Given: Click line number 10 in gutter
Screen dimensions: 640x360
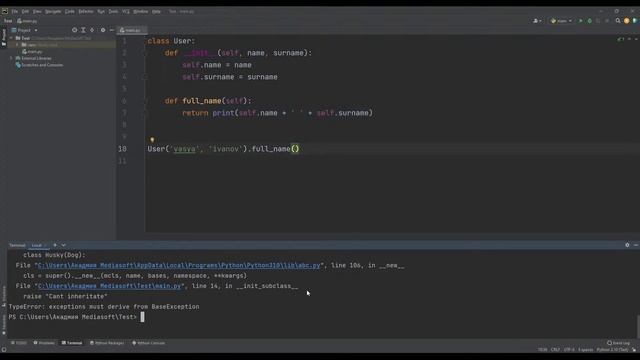Looking at the screenshot, I should click(122, 149).
